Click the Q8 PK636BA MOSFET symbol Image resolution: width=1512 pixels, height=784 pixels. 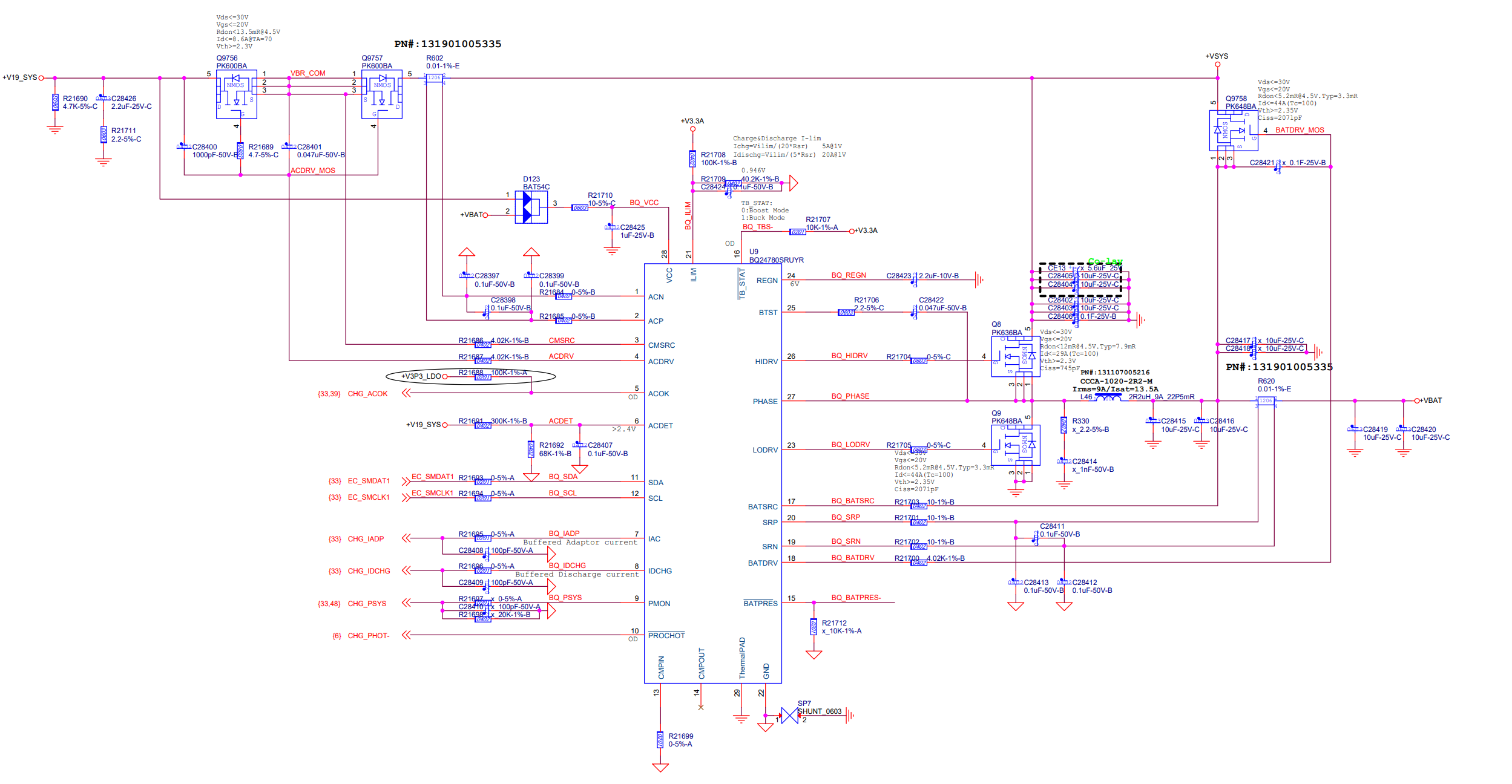[x=1015, y=357]
